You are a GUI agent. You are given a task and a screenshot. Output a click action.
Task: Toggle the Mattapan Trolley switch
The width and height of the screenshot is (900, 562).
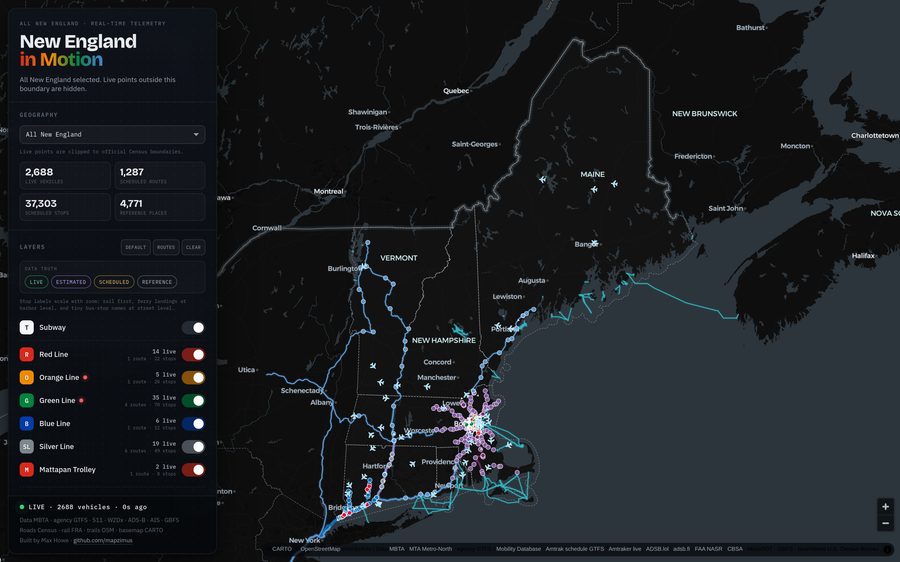point(193,469)
